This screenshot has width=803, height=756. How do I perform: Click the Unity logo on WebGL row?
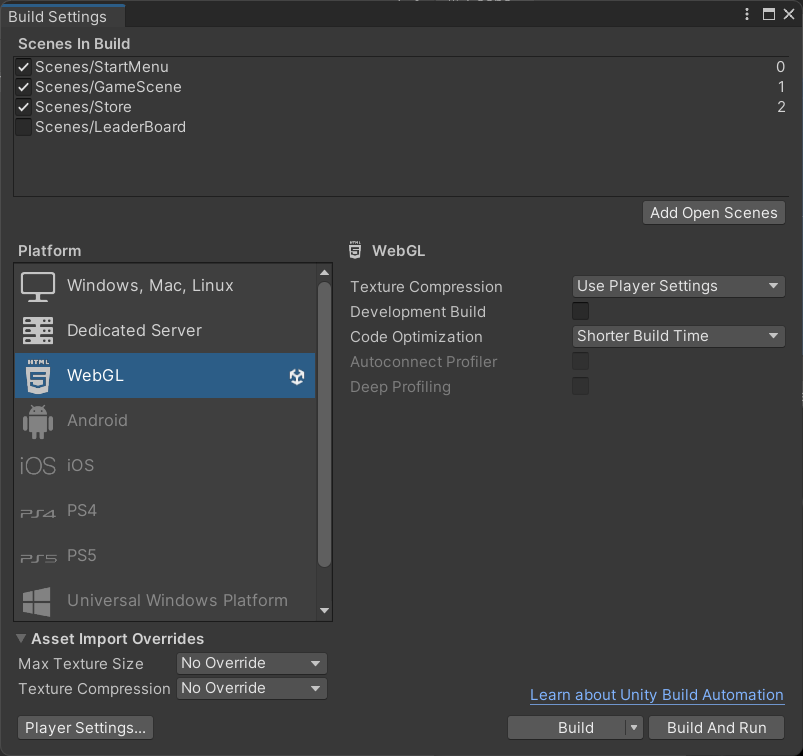(297, 376)
